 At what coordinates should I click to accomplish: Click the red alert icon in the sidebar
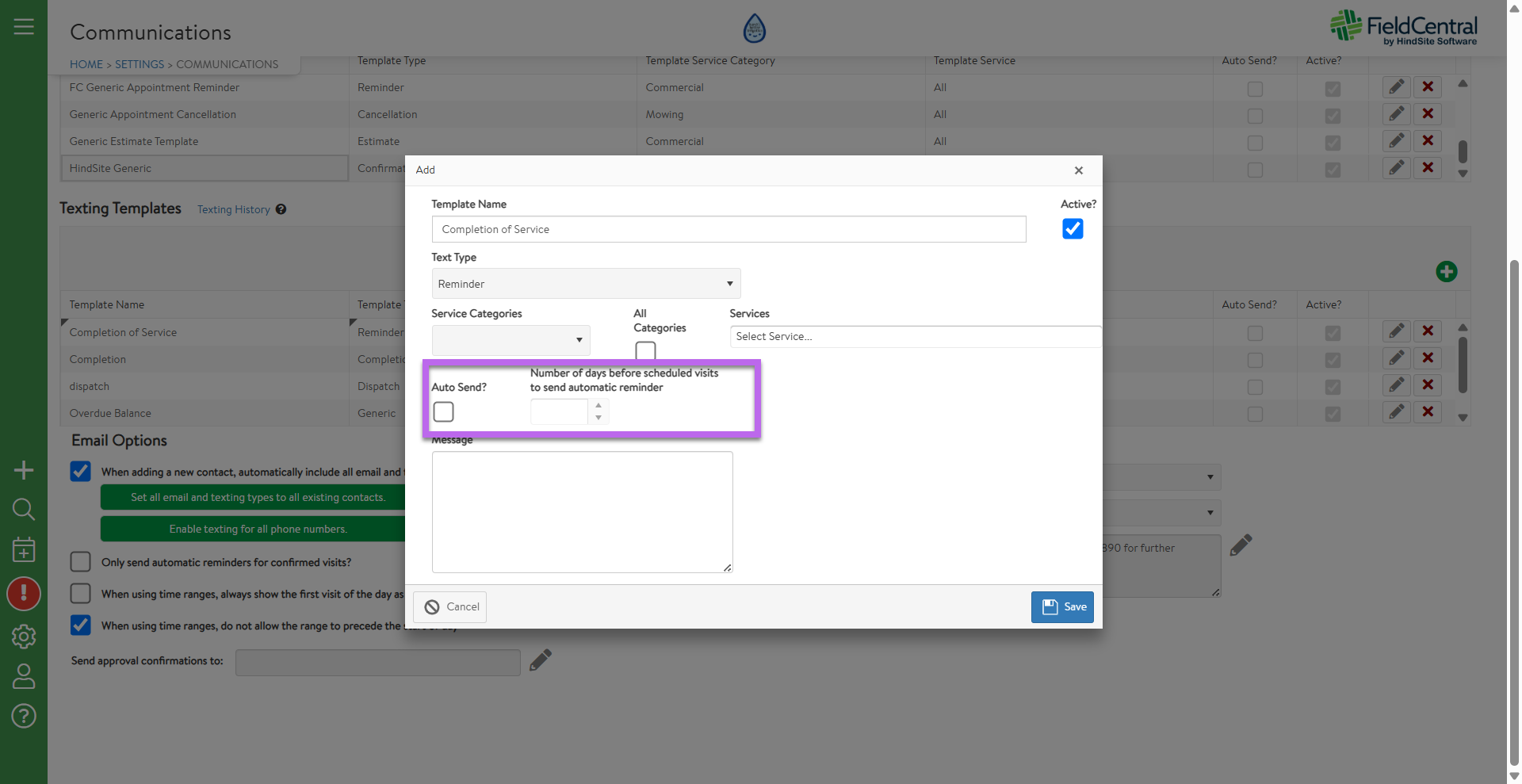(x=24, y=593)
